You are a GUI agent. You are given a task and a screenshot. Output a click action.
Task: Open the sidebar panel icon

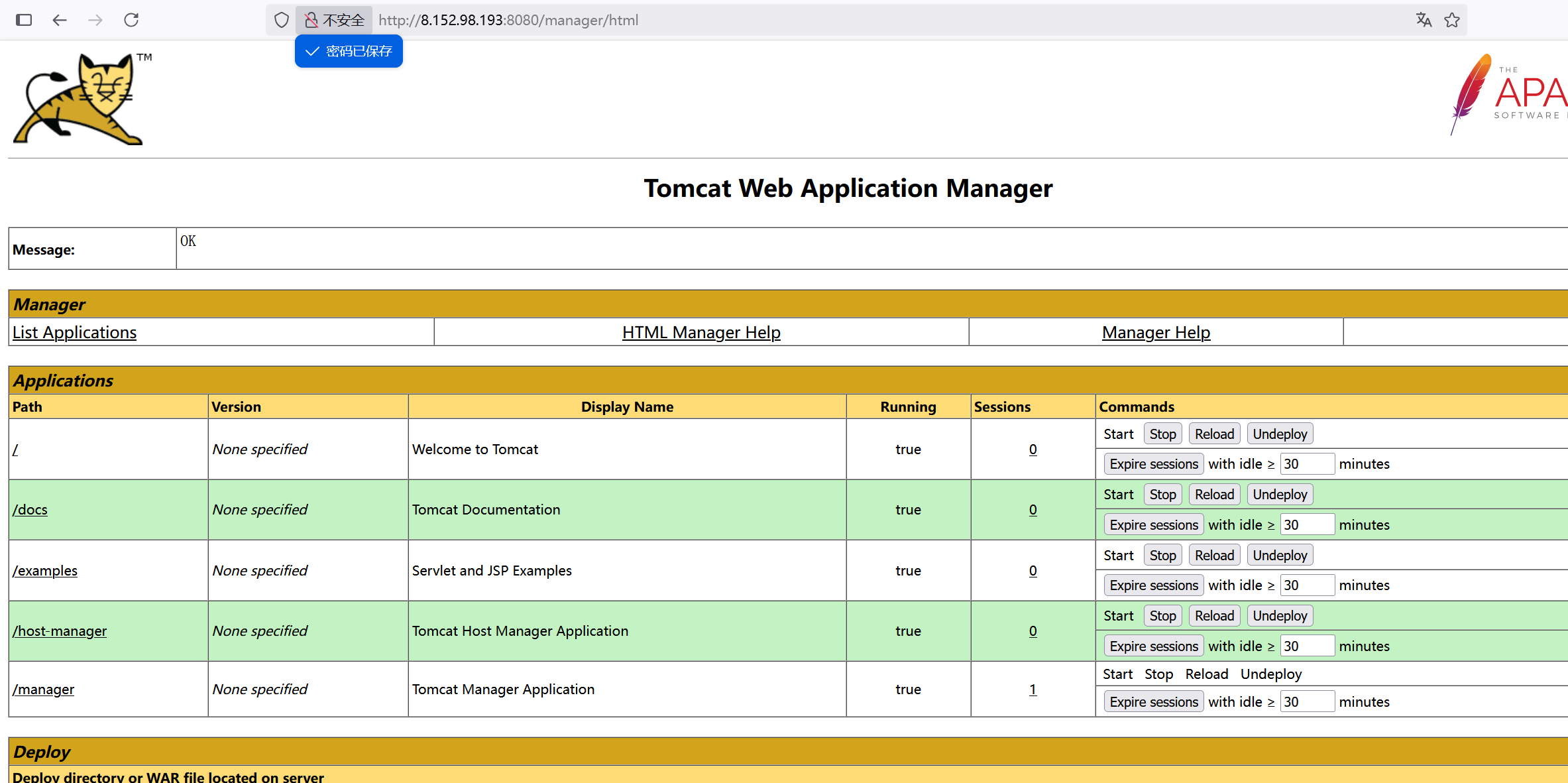pyautogui.click(x=24, y=20)
